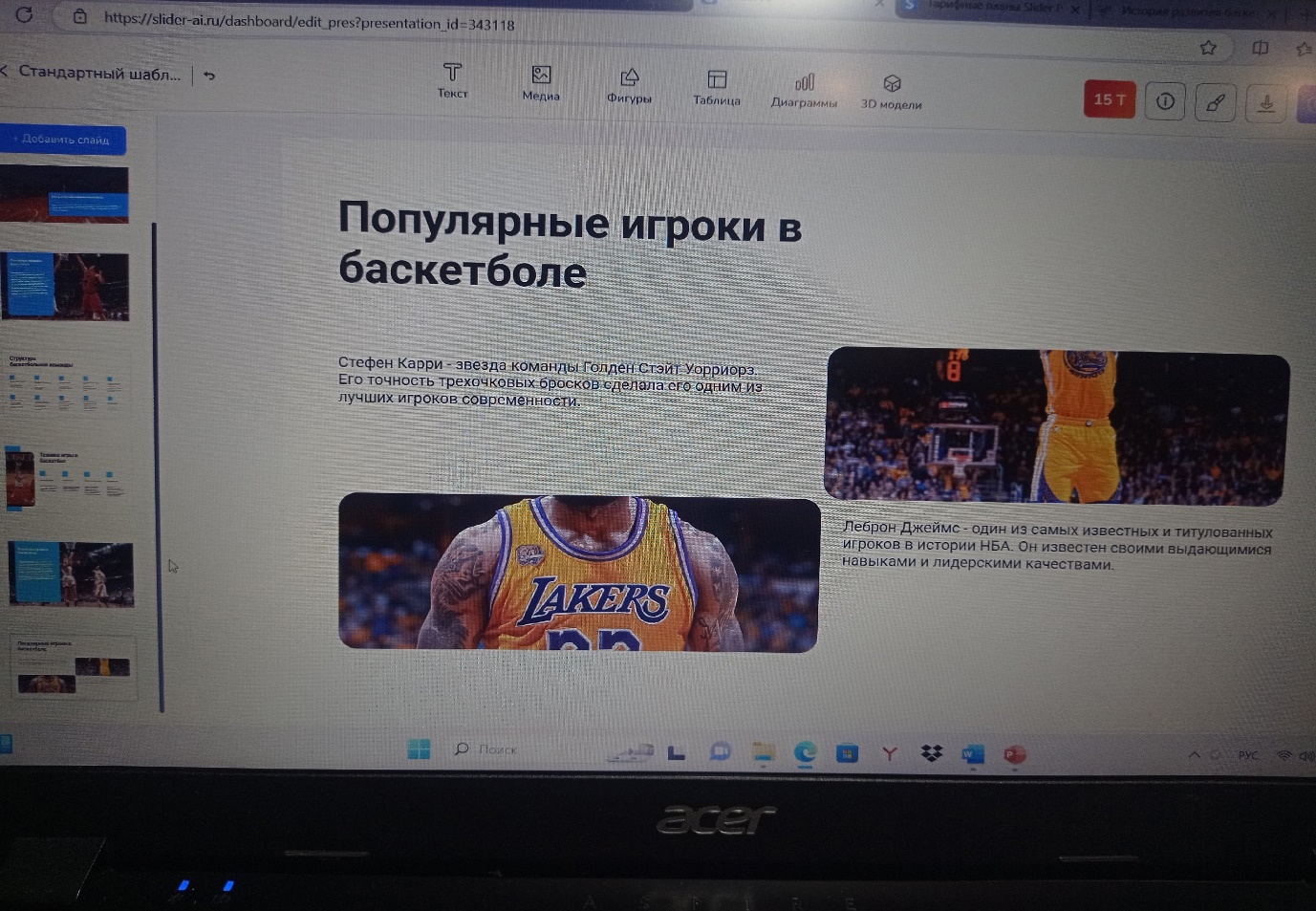Open the info circle button
1316x911 pixels.
tap(1165, 100)
